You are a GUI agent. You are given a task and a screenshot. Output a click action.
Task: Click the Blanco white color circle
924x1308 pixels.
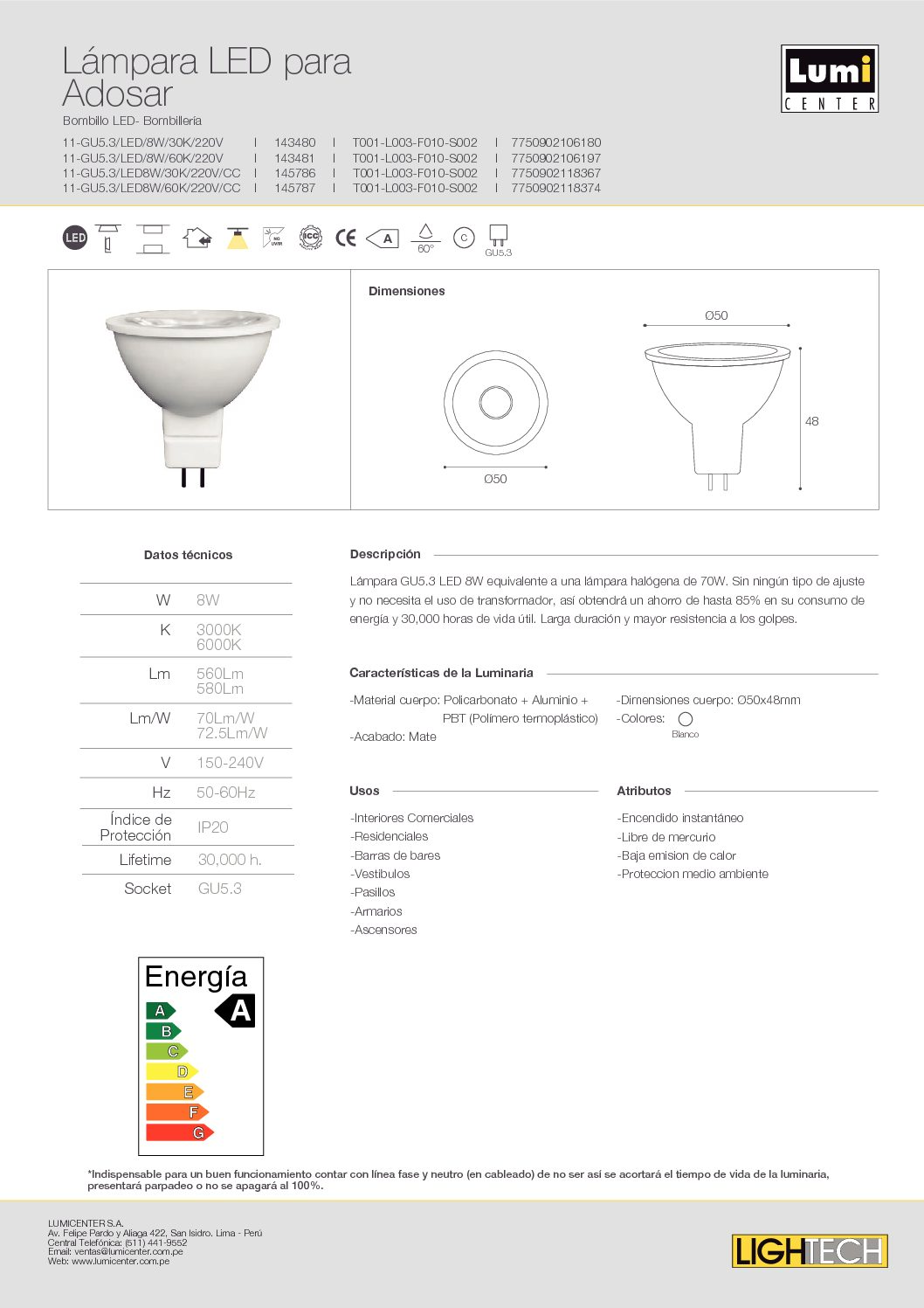686,719
